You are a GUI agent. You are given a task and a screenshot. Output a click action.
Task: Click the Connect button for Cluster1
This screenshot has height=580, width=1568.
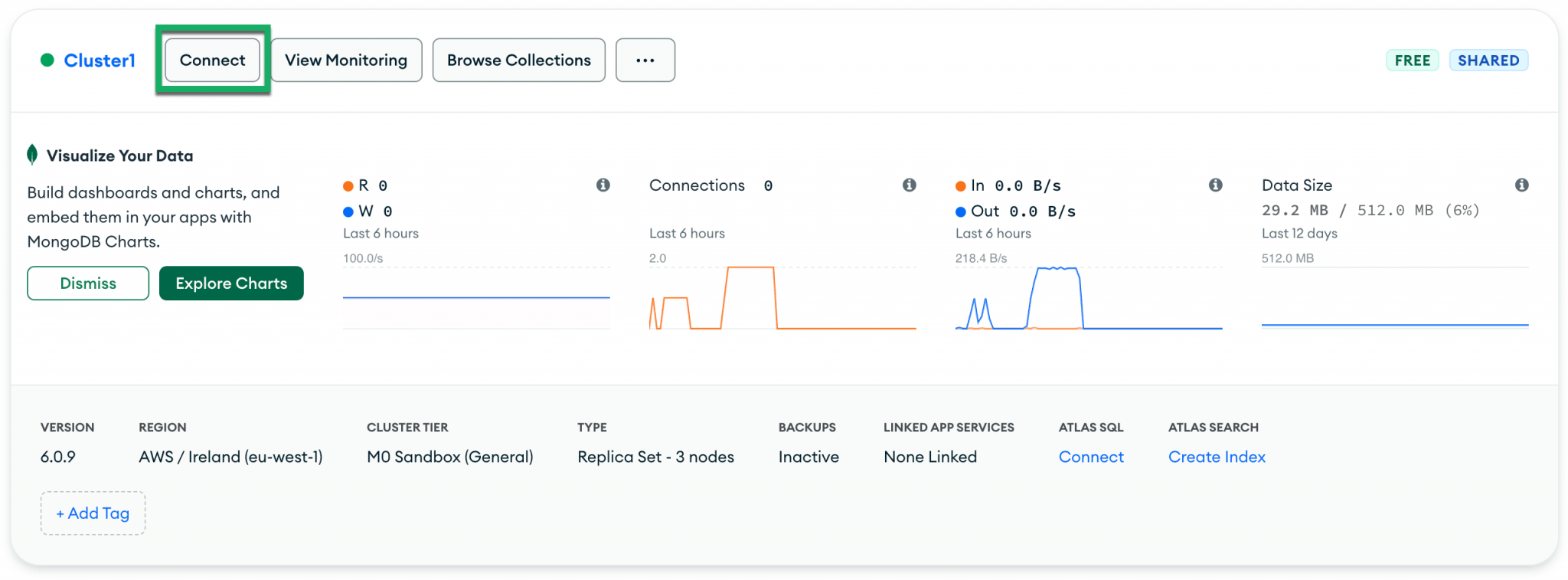click(213, 60)
